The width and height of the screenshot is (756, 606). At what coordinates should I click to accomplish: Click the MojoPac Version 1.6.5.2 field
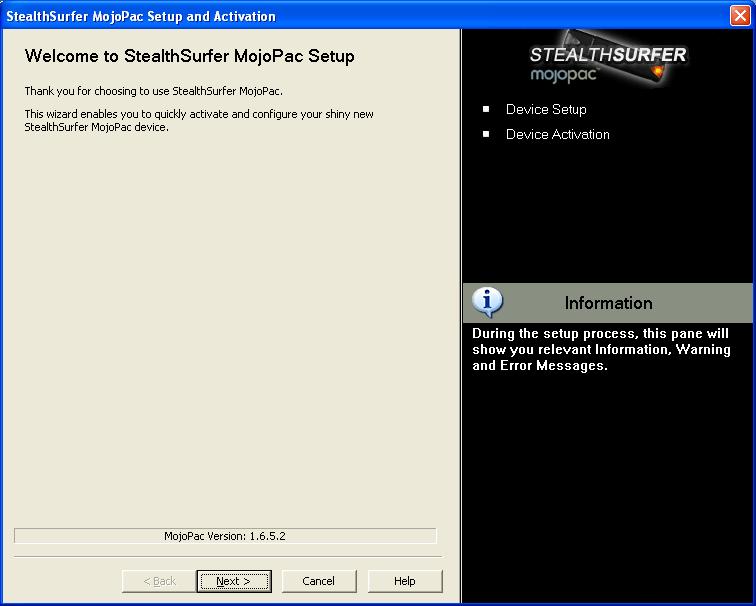[x=225, y=536]
